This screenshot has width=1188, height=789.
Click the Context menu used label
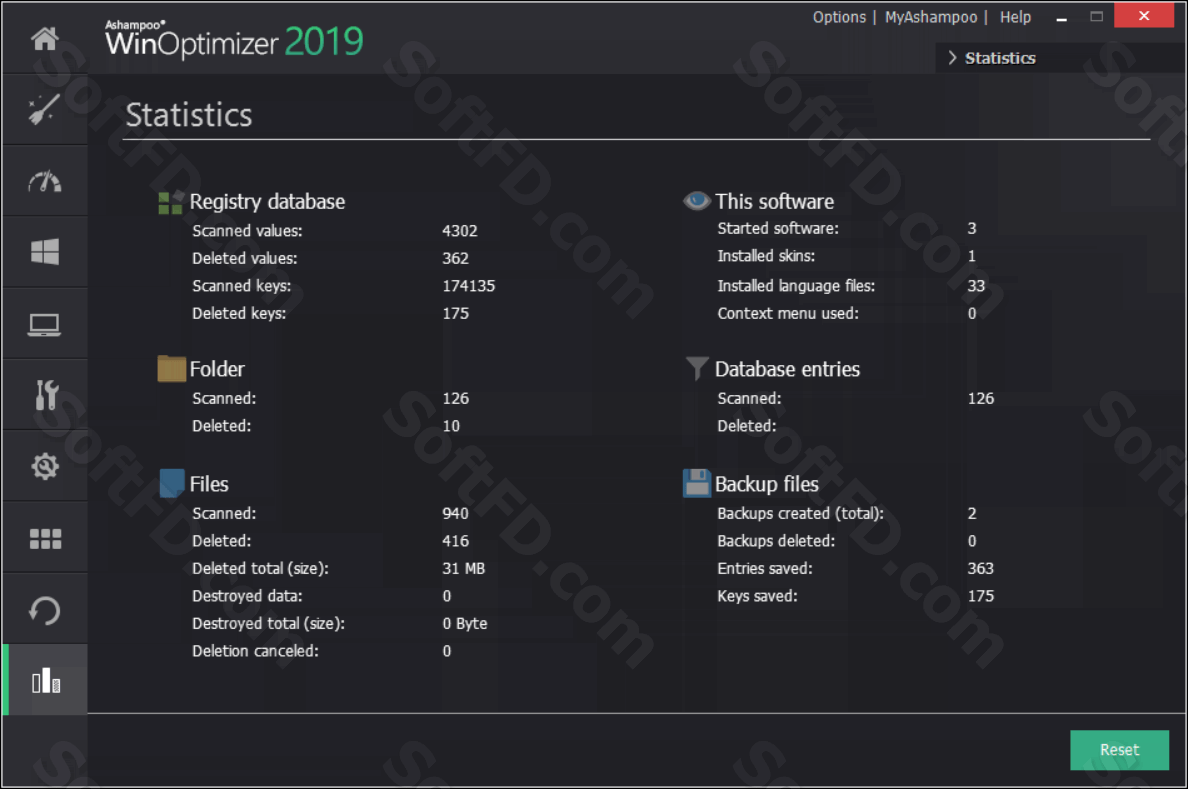787,313
